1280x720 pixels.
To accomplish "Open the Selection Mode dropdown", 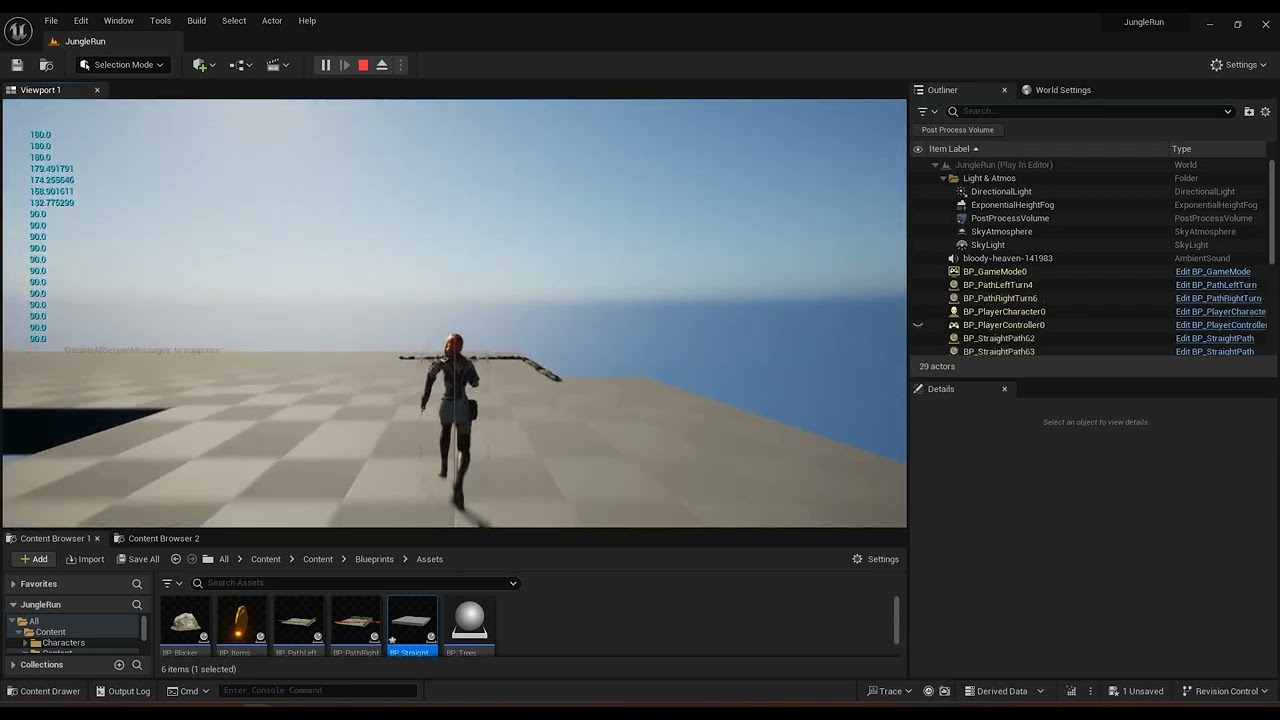I will 122,65.
